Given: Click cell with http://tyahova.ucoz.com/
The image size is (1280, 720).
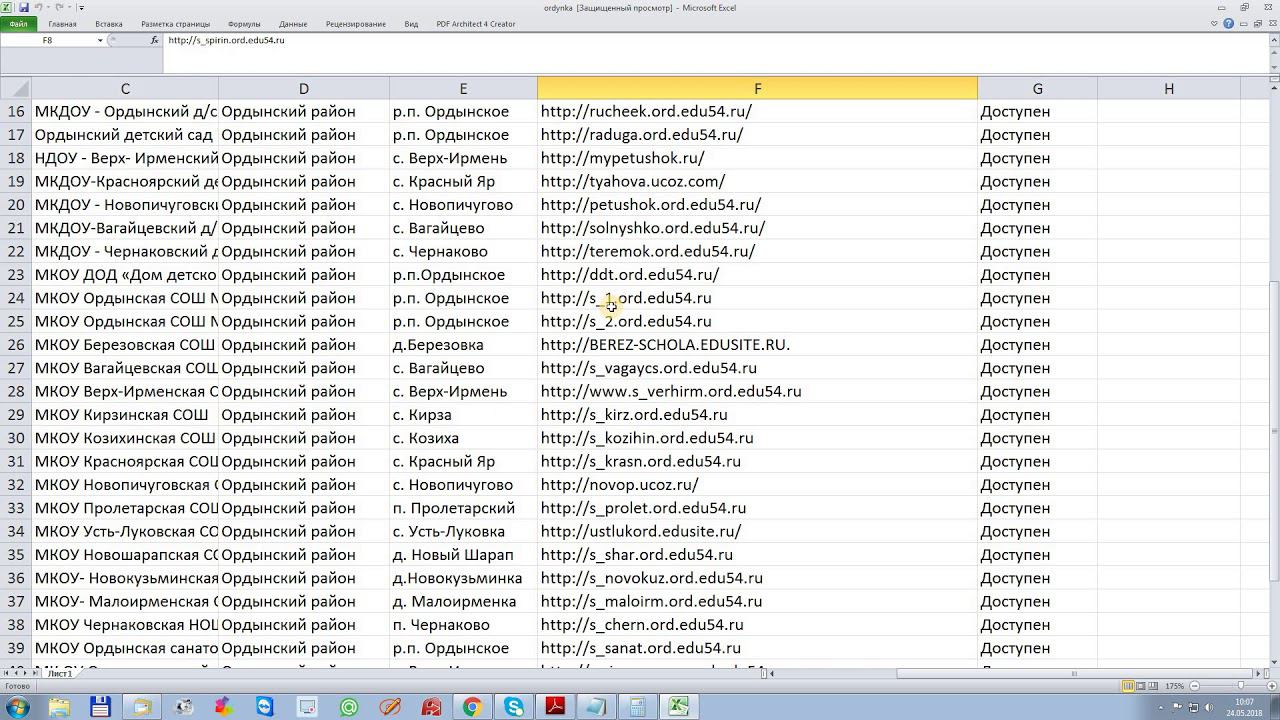Looking at the screenshot, I should tap(757, 181).
